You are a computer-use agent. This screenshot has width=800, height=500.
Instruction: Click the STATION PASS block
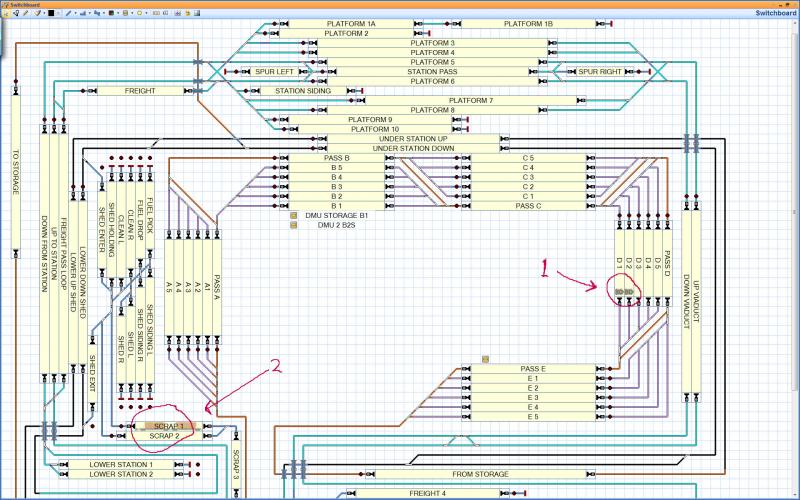click(x=431, y=72)
